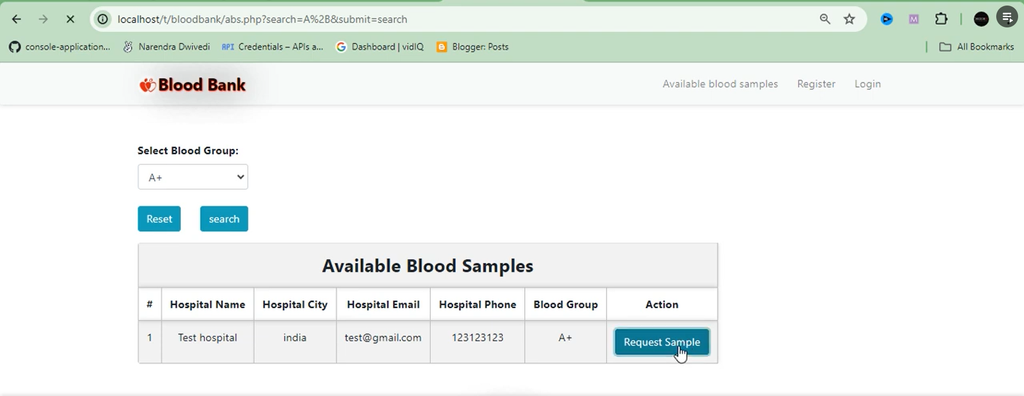Open the Extensions puzzle icon
1024x396 pixels.
pos(941,19)
